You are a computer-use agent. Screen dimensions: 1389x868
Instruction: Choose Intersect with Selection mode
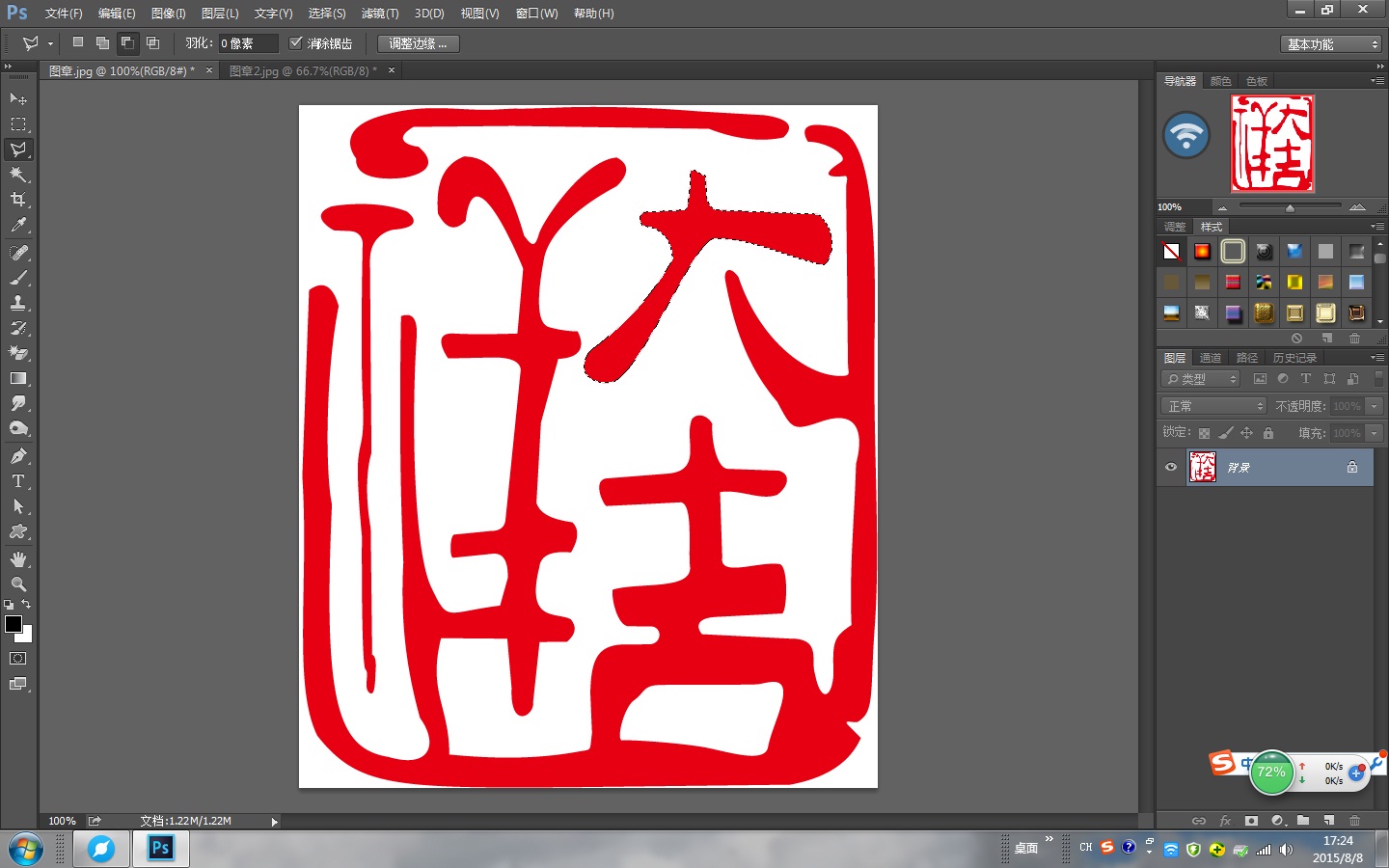pos(152,42)
